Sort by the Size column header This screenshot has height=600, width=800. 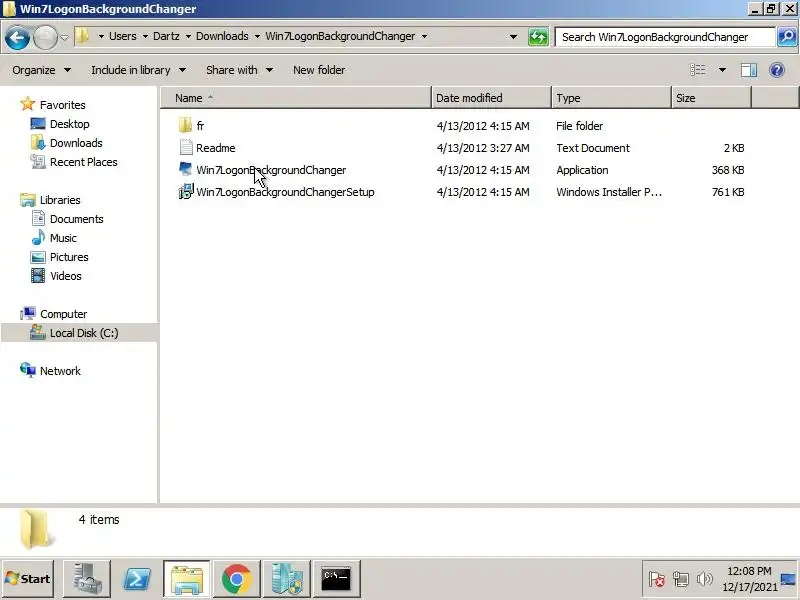(711, 98)
